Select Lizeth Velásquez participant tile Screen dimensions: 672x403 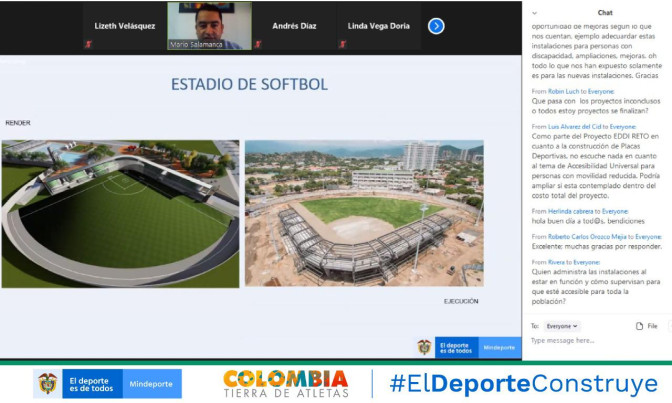[125, 26]
